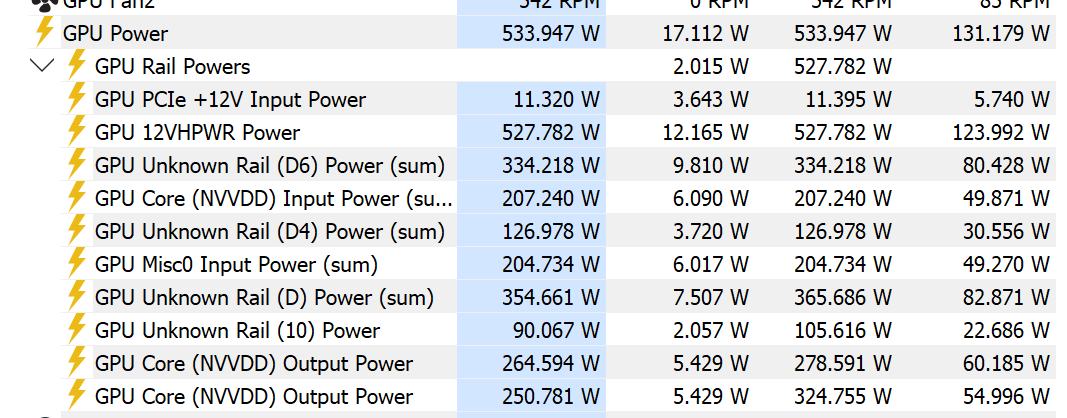Click maximum value 324.755 W

tap(842, 397)
